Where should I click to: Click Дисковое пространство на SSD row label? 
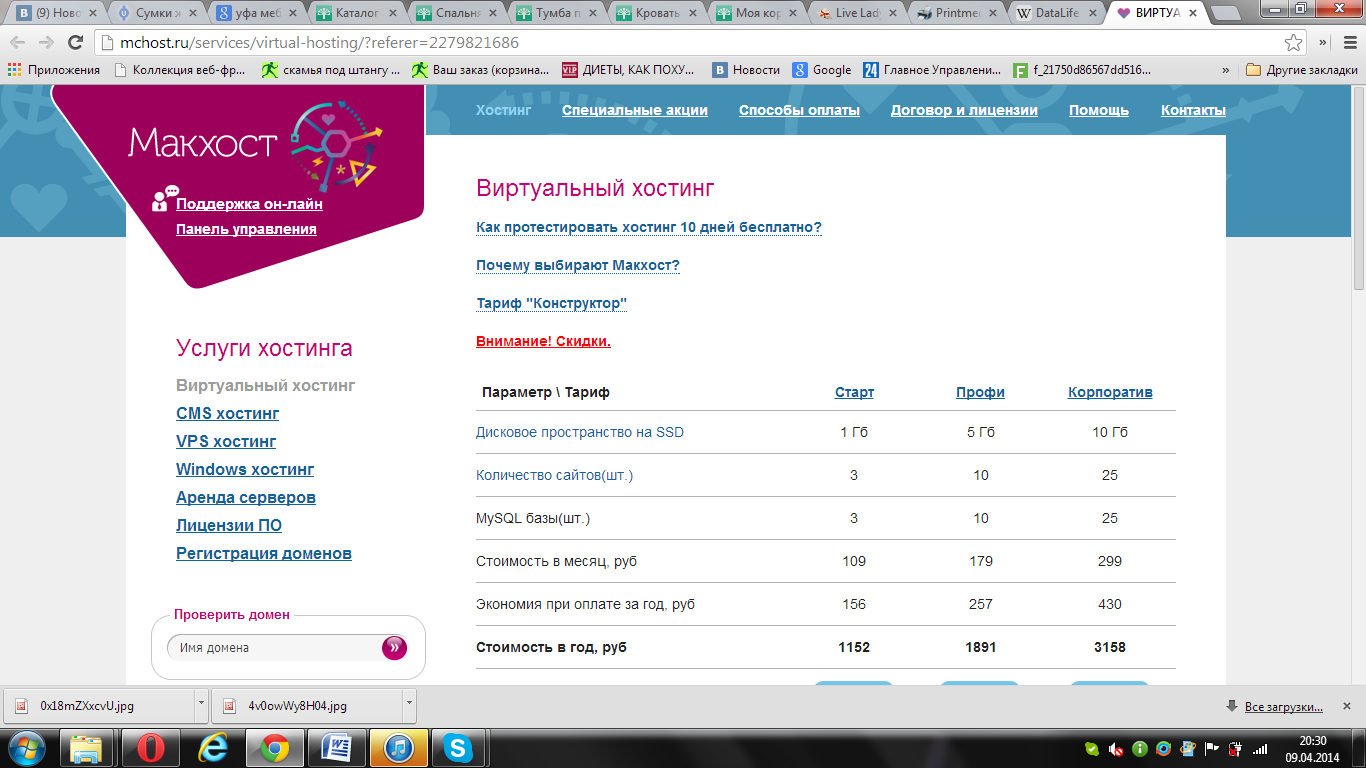click(x=580, y=432)
